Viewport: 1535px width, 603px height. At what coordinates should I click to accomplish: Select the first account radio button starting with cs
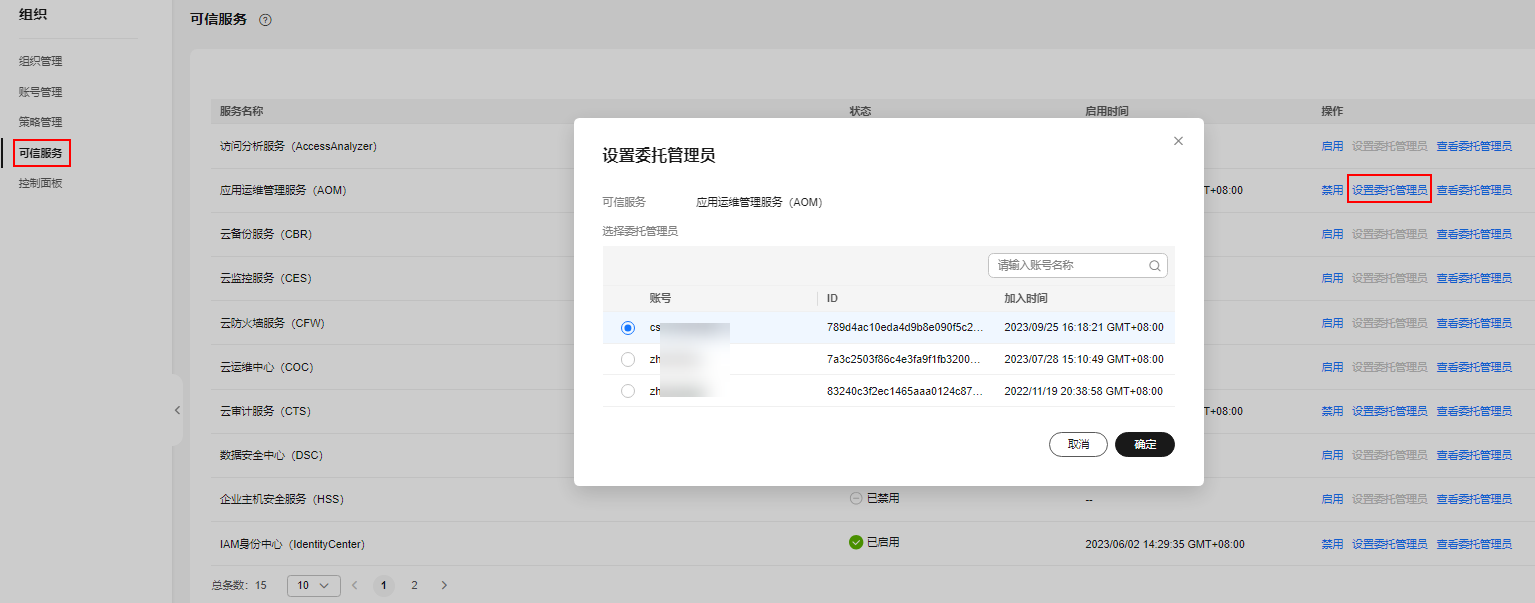pos(628,328)
